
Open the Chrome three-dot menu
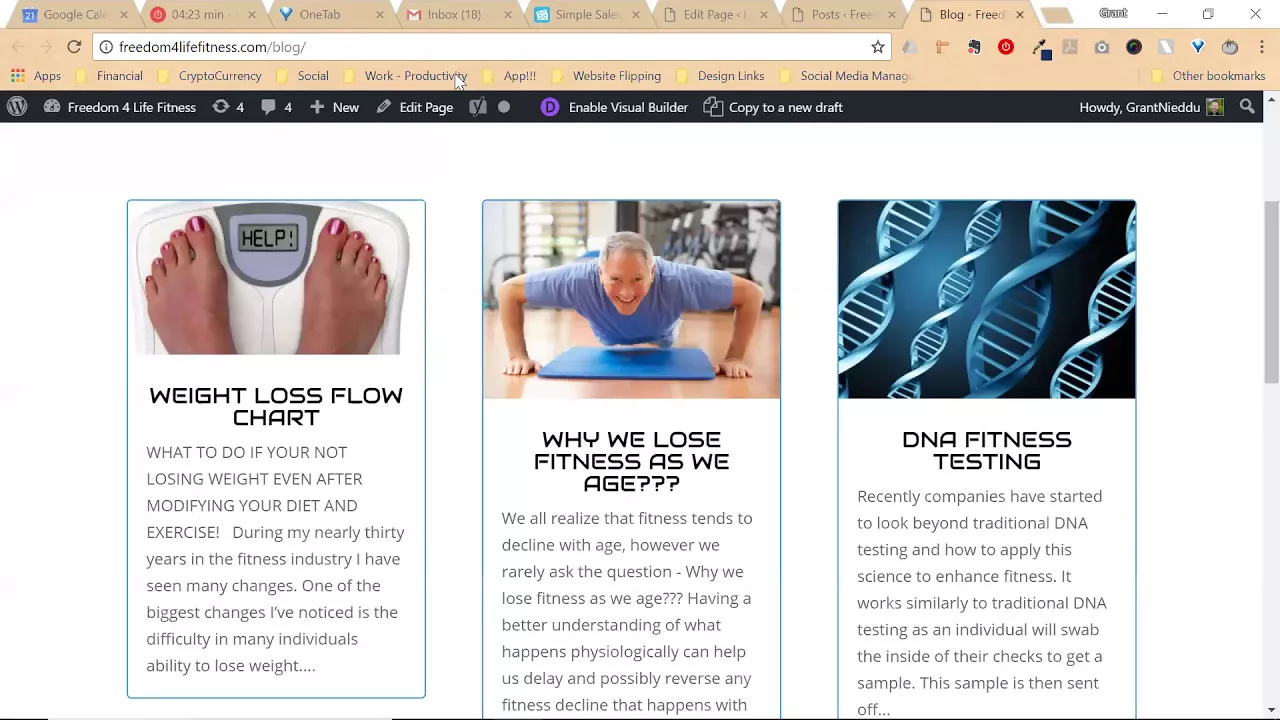pyautogui.click(x=1262, y=47)
